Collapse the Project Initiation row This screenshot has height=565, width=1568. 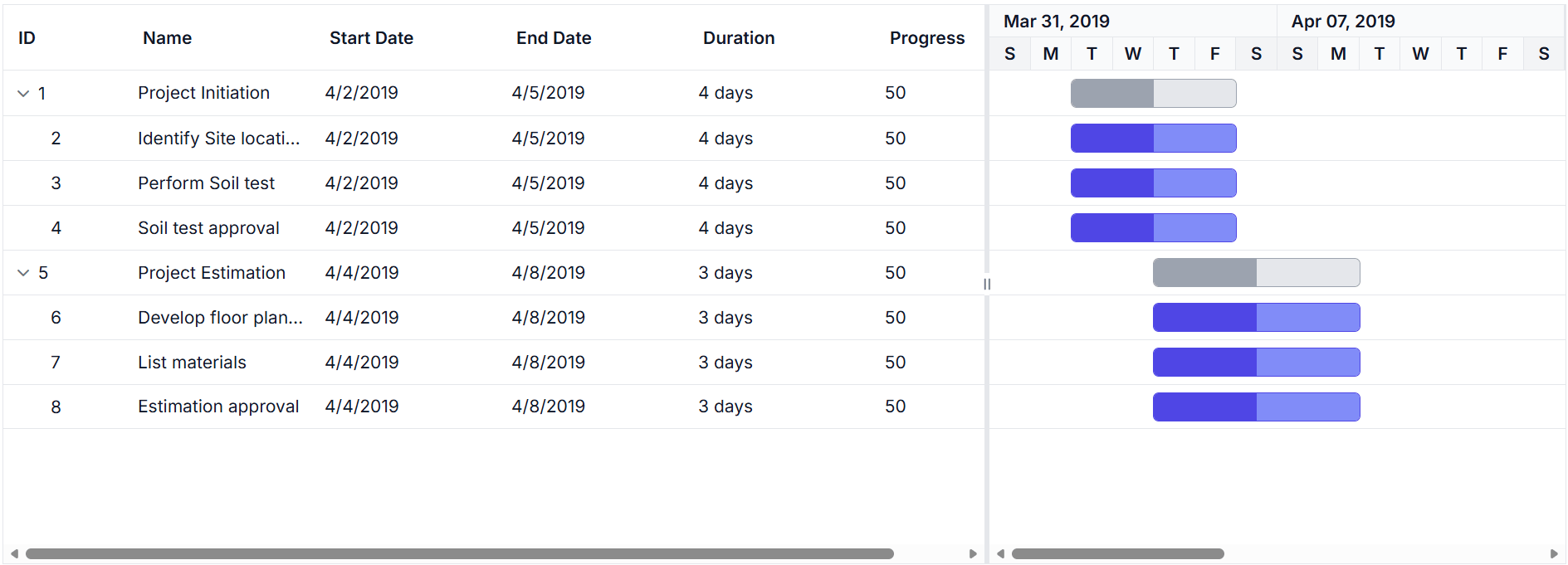(x=23, y=94)
